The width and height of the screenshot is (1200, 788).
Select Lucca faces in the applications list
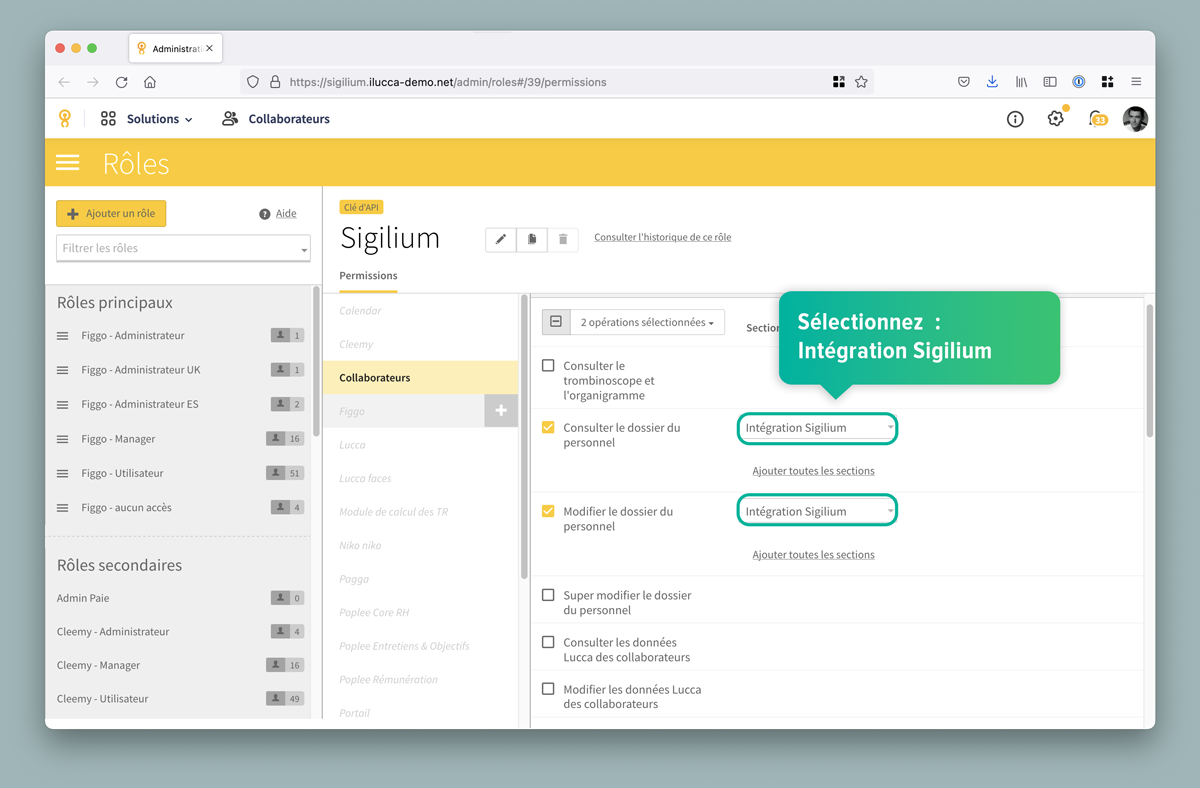coord(365,478)
